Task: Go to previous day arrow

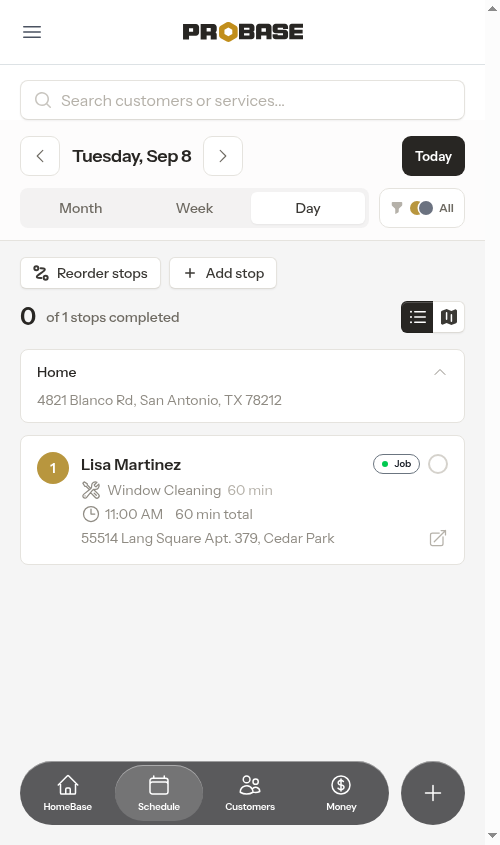Action: [x=40, y=156]
